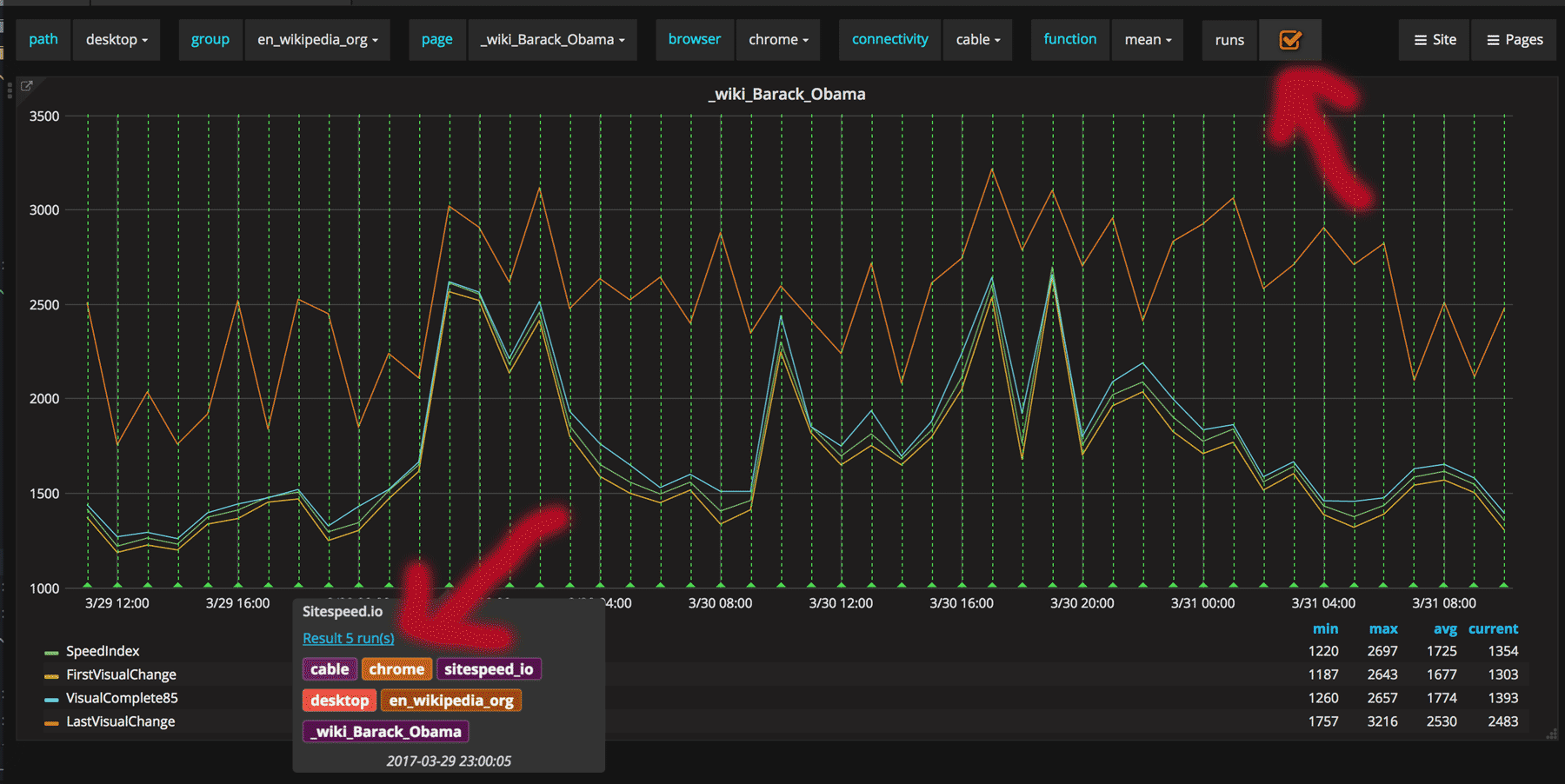Open the mean function dropdown
The height and width of the screenshot is (784, 1565).
[x=1148, y=40]
